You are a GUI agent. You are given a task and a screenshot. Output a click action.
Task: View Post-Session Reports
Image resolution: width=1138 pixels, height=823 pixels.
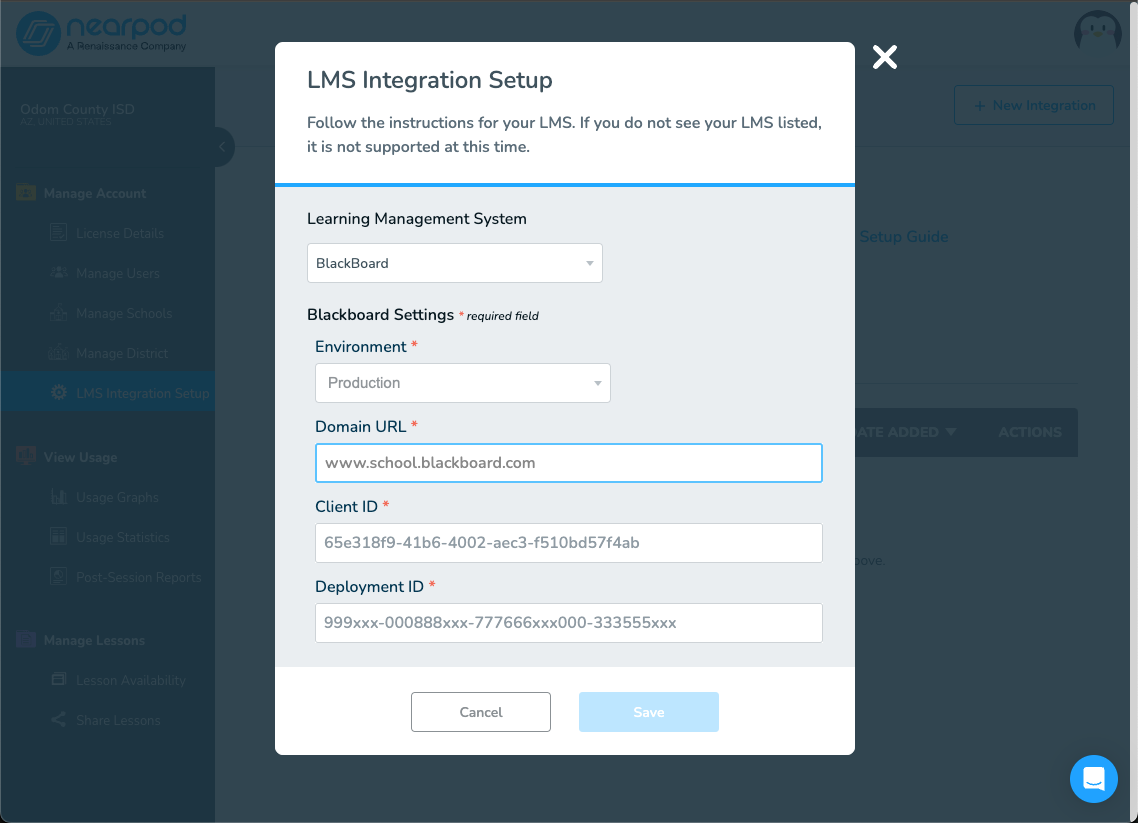(139, 577)
